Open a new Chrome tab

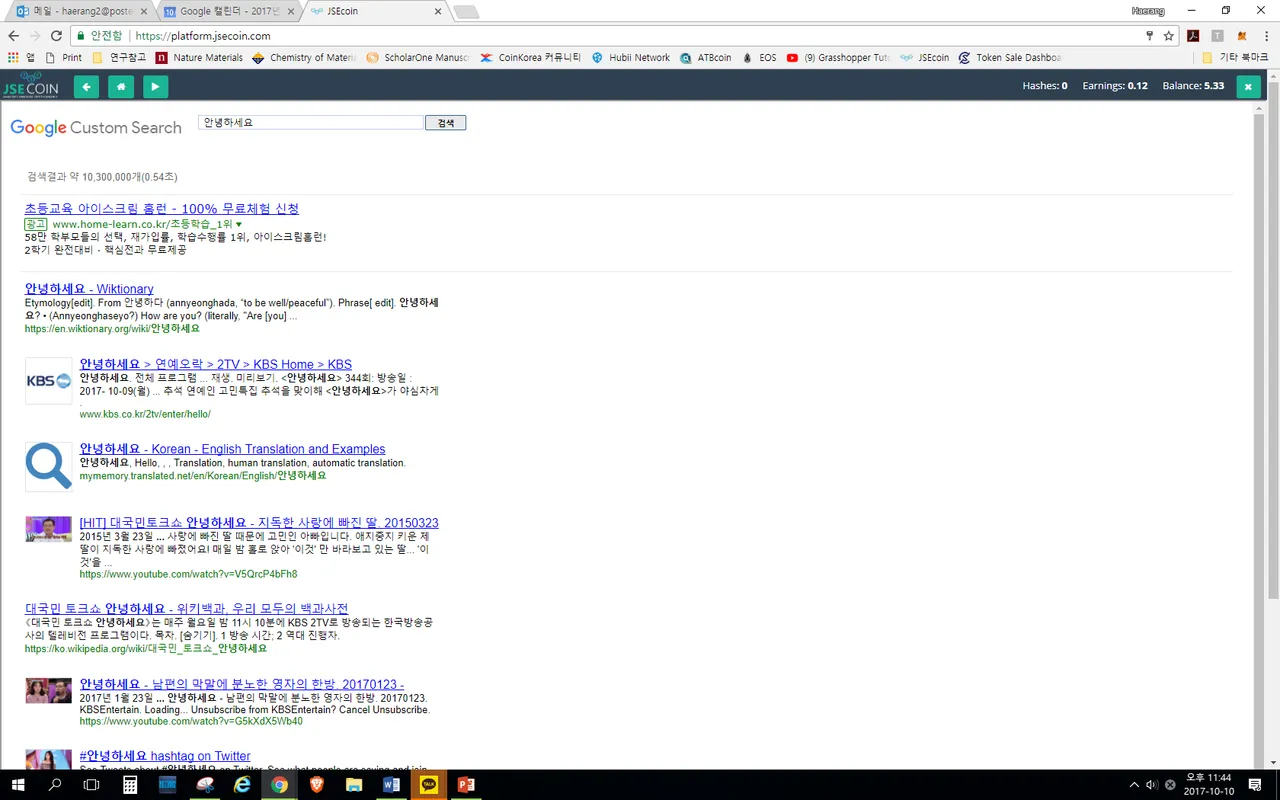(x=465, y=12)
